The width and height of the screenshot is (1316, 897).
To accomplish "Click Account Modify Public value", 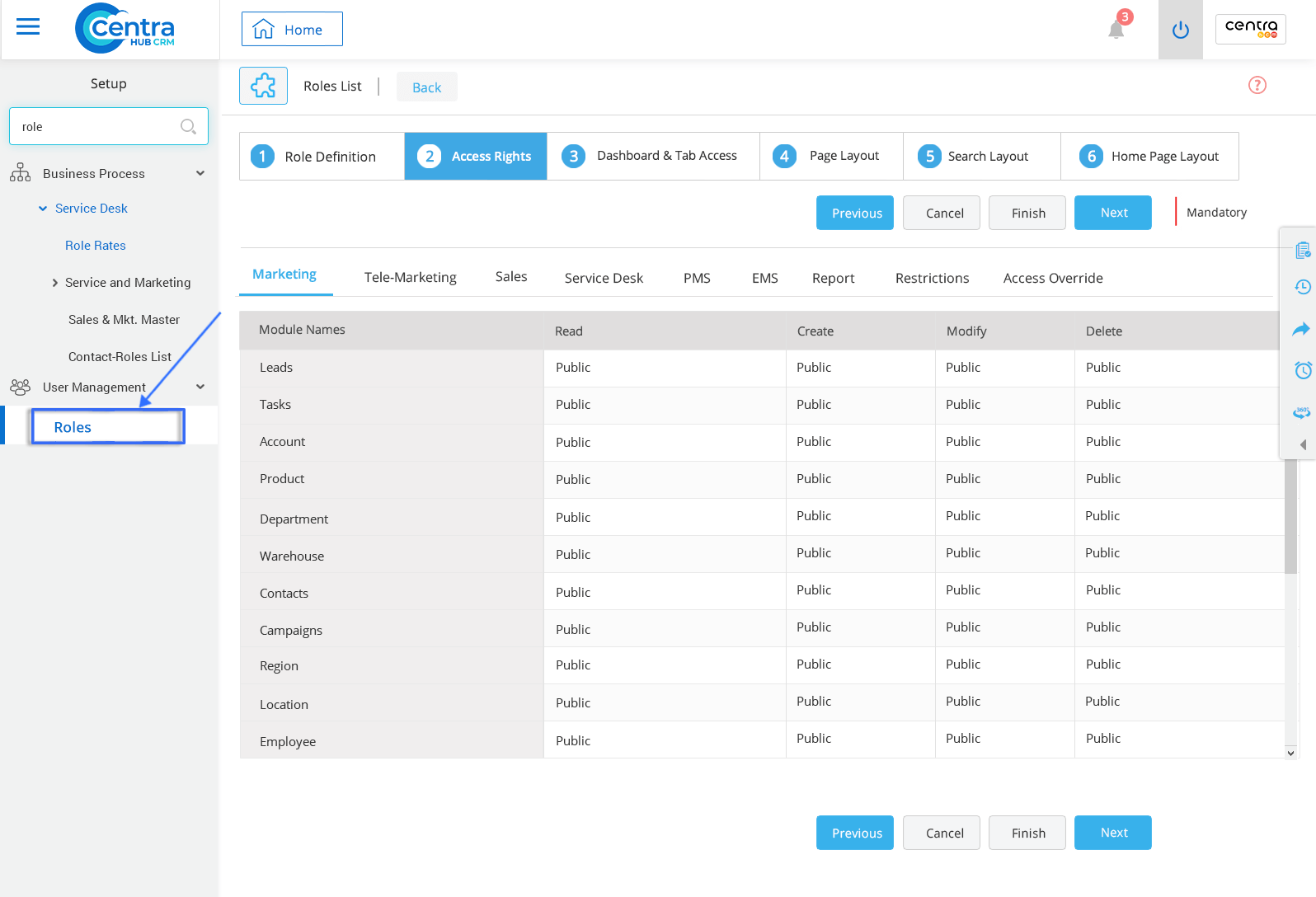I will point(963,442).
